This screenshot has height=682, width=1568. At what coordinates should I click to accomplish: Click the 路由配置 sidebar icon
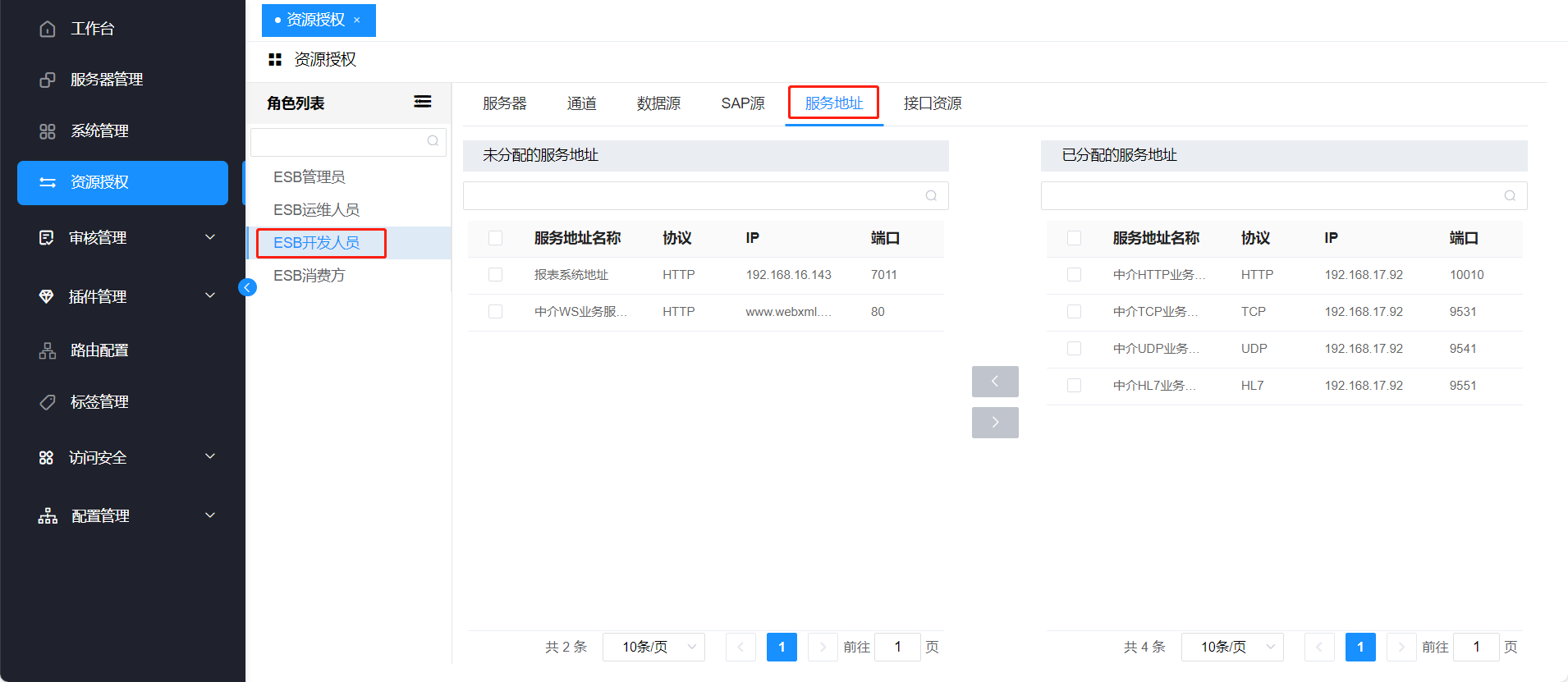(x=48, y=350)
